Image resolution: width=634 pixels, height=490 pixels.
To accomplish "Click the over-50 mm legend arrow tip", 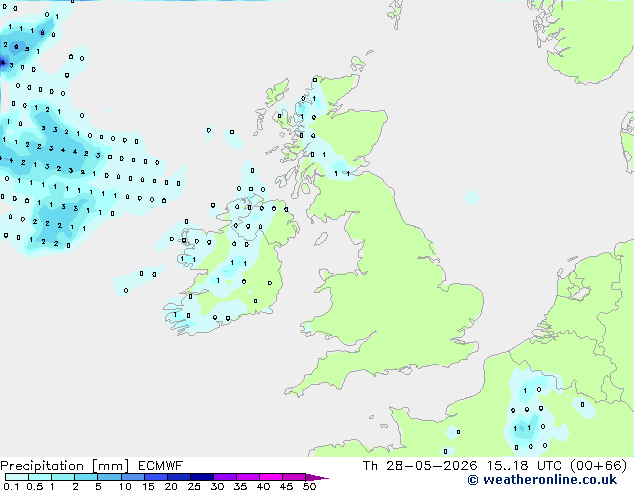I will [317, 477].
